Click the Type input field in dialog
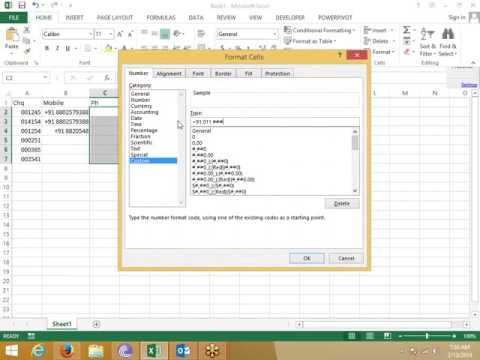The image size is (480, 360). click(275, 122)
